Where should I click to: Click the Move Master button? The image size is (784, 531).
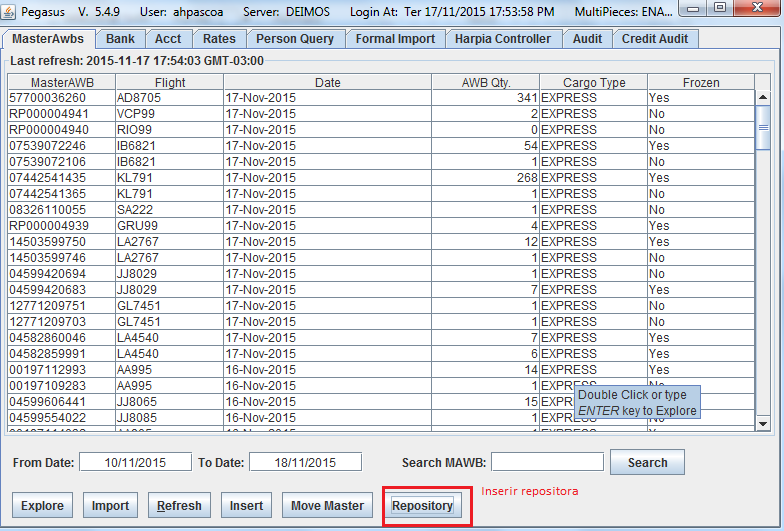[328, 506]
